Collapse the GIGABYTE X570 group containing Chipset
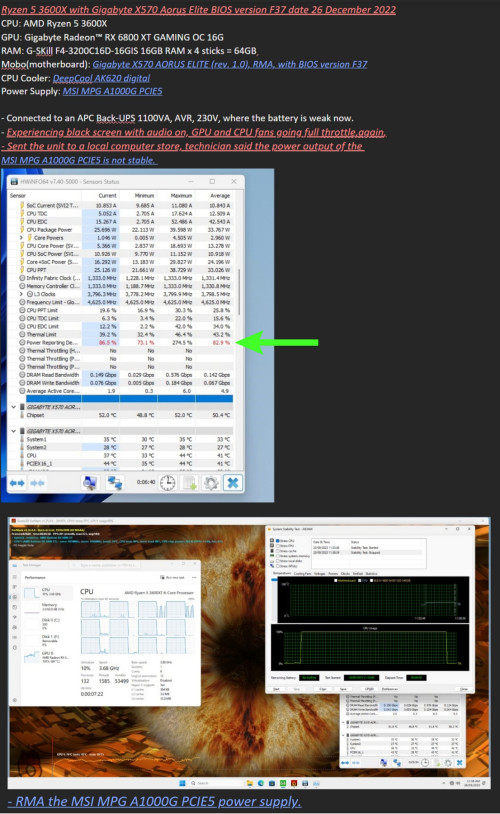This screenshot has height=814, width=500. pos(13,407)
